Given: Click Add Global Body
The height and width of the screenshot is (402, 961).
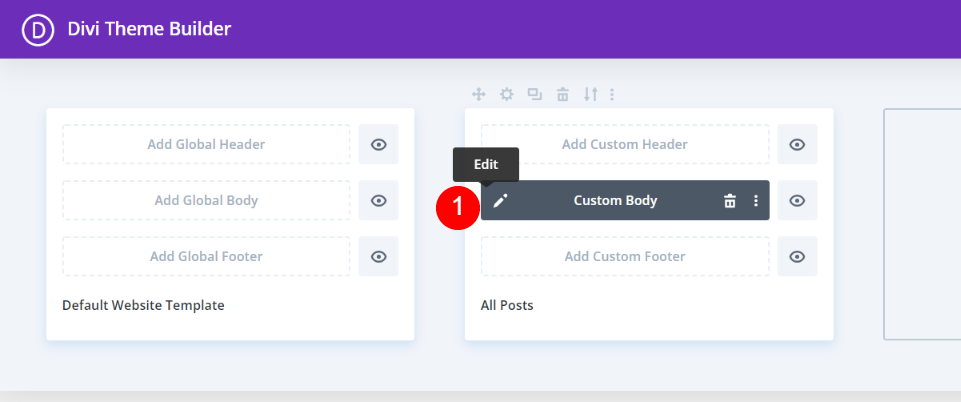Looking at the screenshot, I should point(207,200).
